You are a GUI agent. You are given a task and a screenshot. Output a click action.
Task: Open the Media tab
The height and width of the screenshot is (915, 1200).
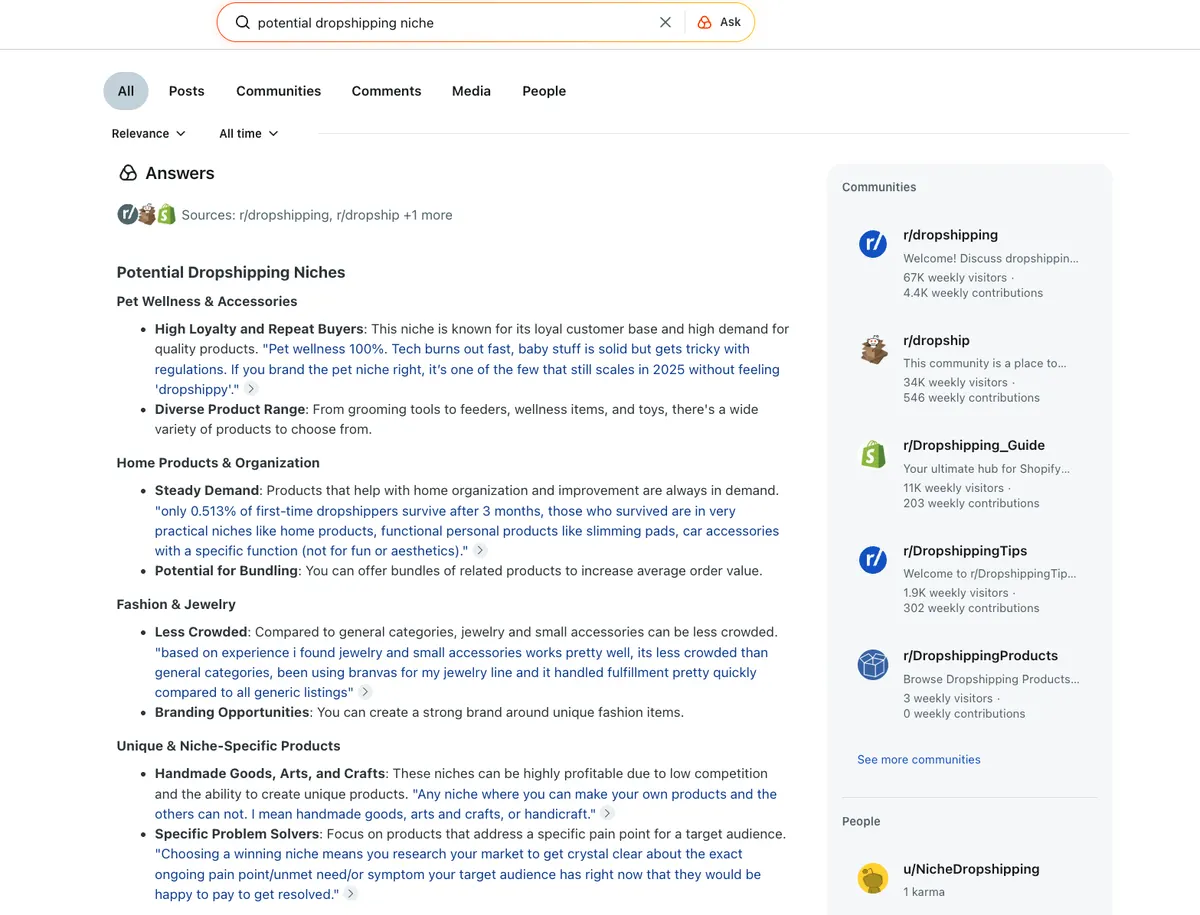tap(471, 90)
